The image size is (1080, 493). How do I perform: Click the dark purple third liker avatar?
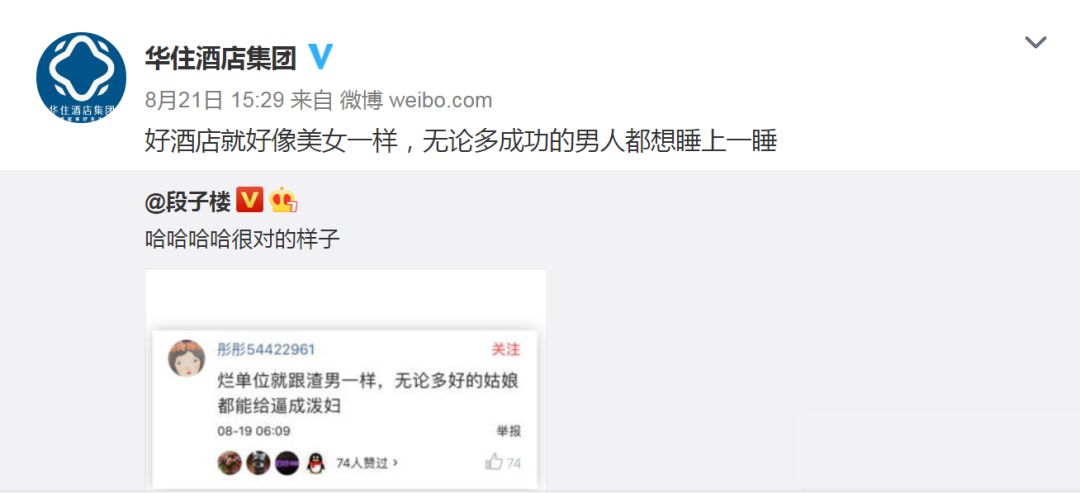click(x=287, y=463)
